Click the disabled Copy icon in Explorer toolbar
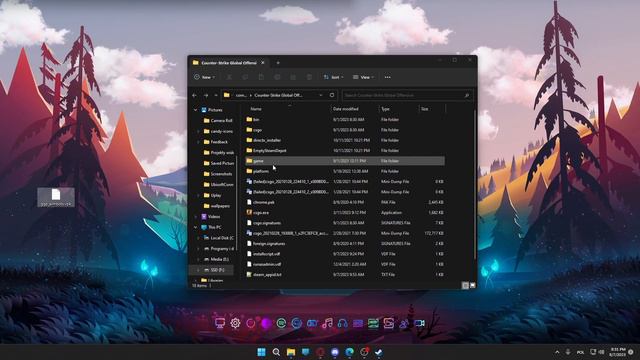The image size is (640, 360). point(245,77)
